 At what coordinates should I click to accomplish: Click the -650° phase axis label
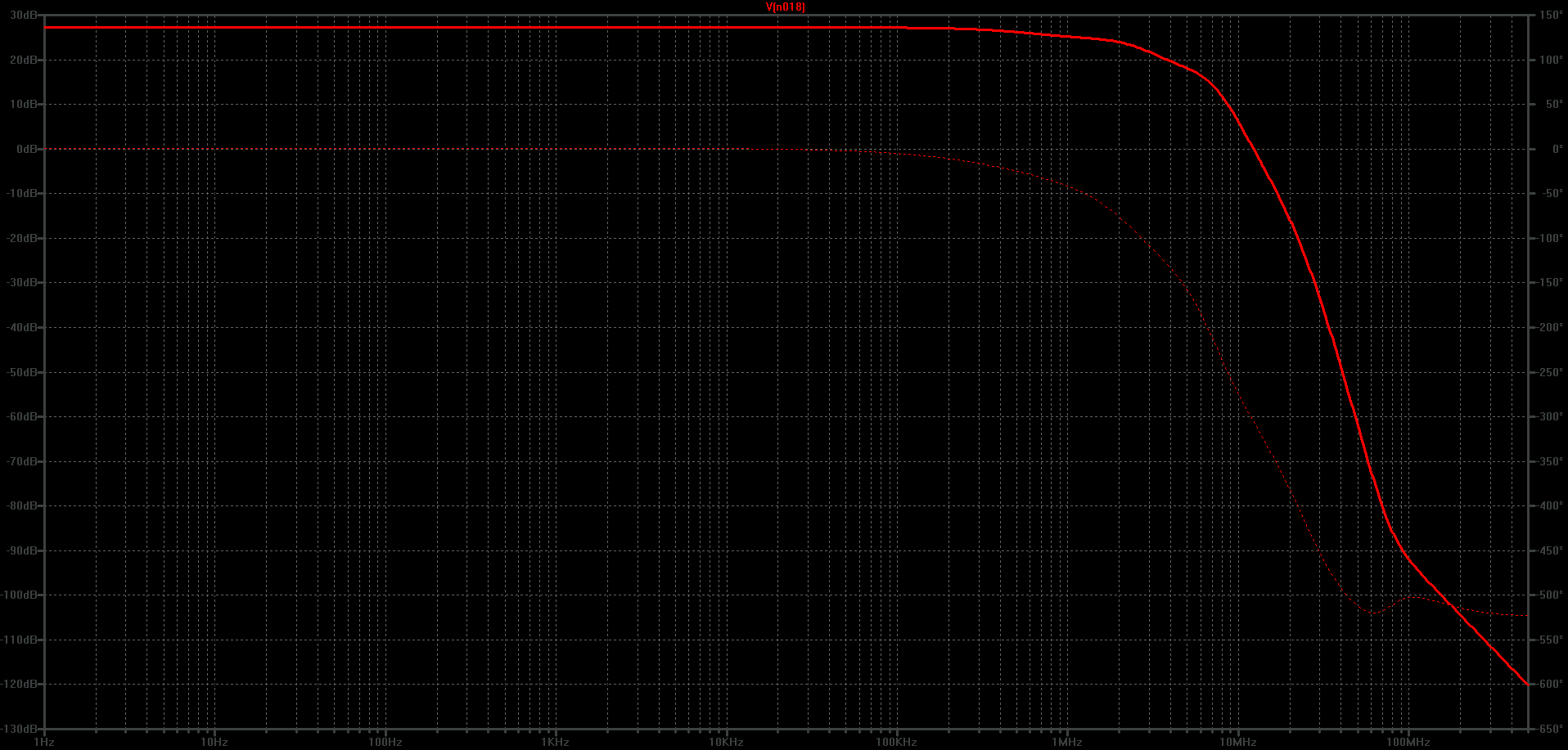pos(1551,728)
